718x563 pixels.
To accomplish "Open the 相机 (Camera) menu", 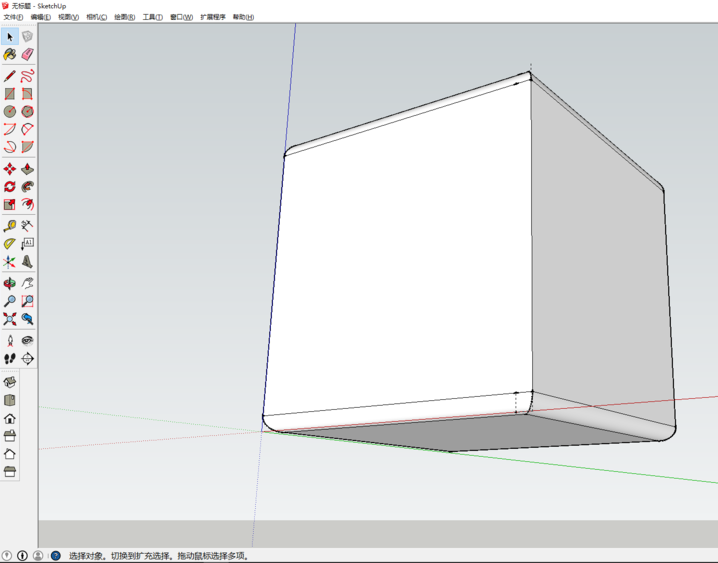I will pyautogui.click(x=96, y=17).
